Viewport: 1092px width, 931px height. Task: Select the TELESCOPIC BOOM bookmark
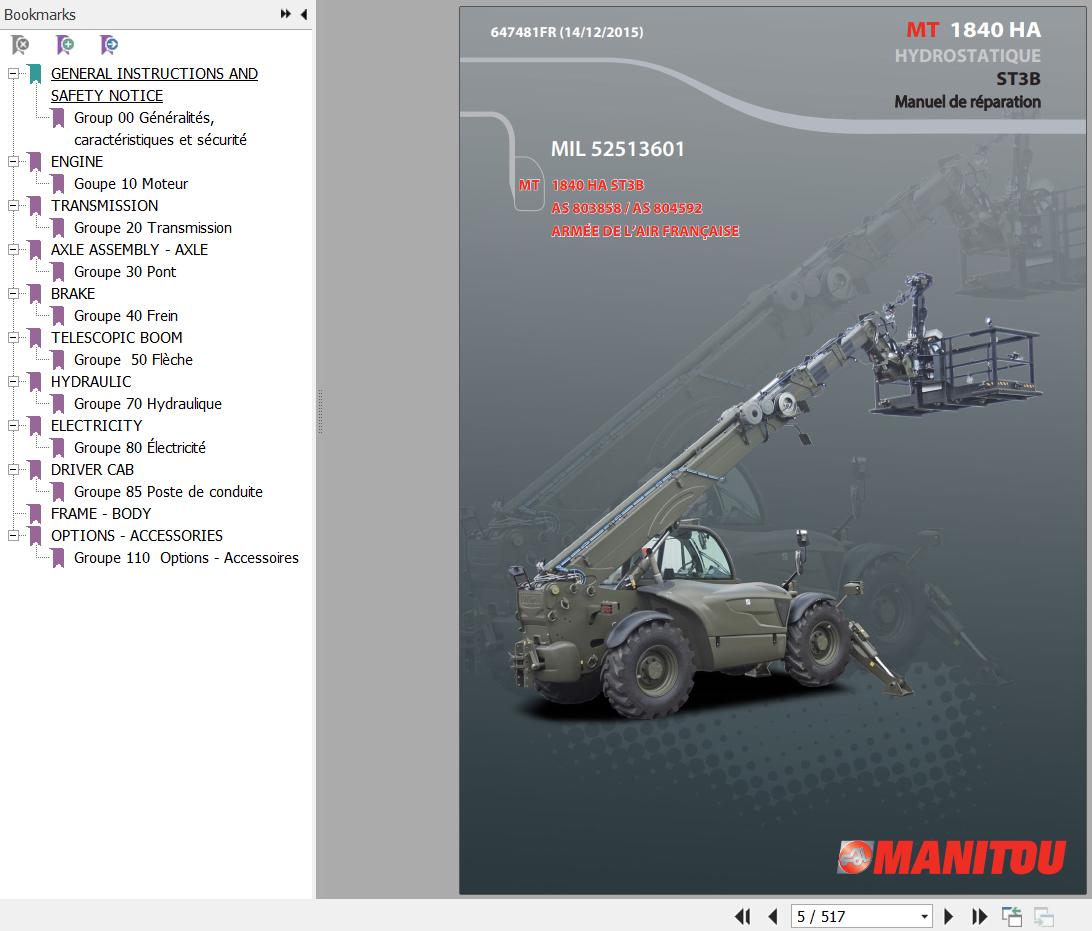coord(116,337)
